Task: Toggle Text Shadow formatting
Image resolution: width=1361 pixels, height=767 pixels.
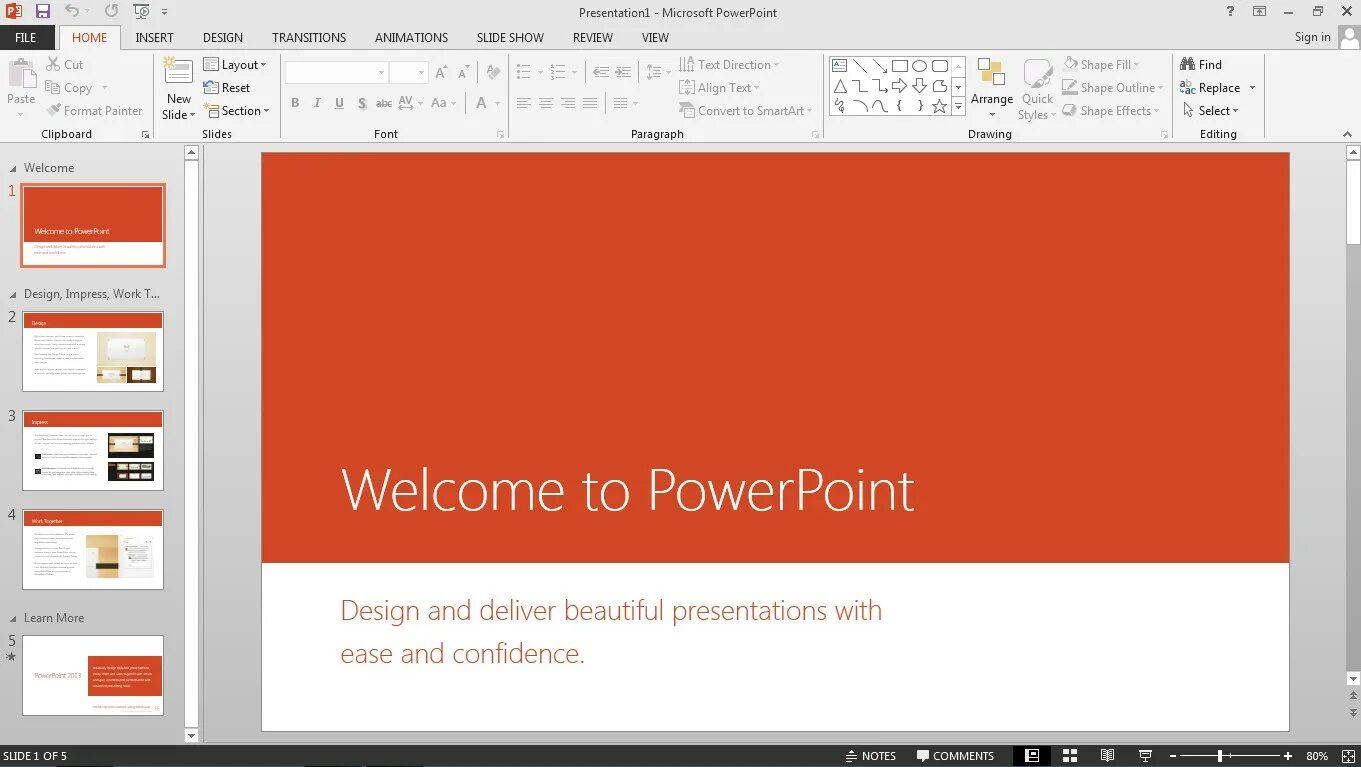Action: pyautogui.click(x=361, y=103)
